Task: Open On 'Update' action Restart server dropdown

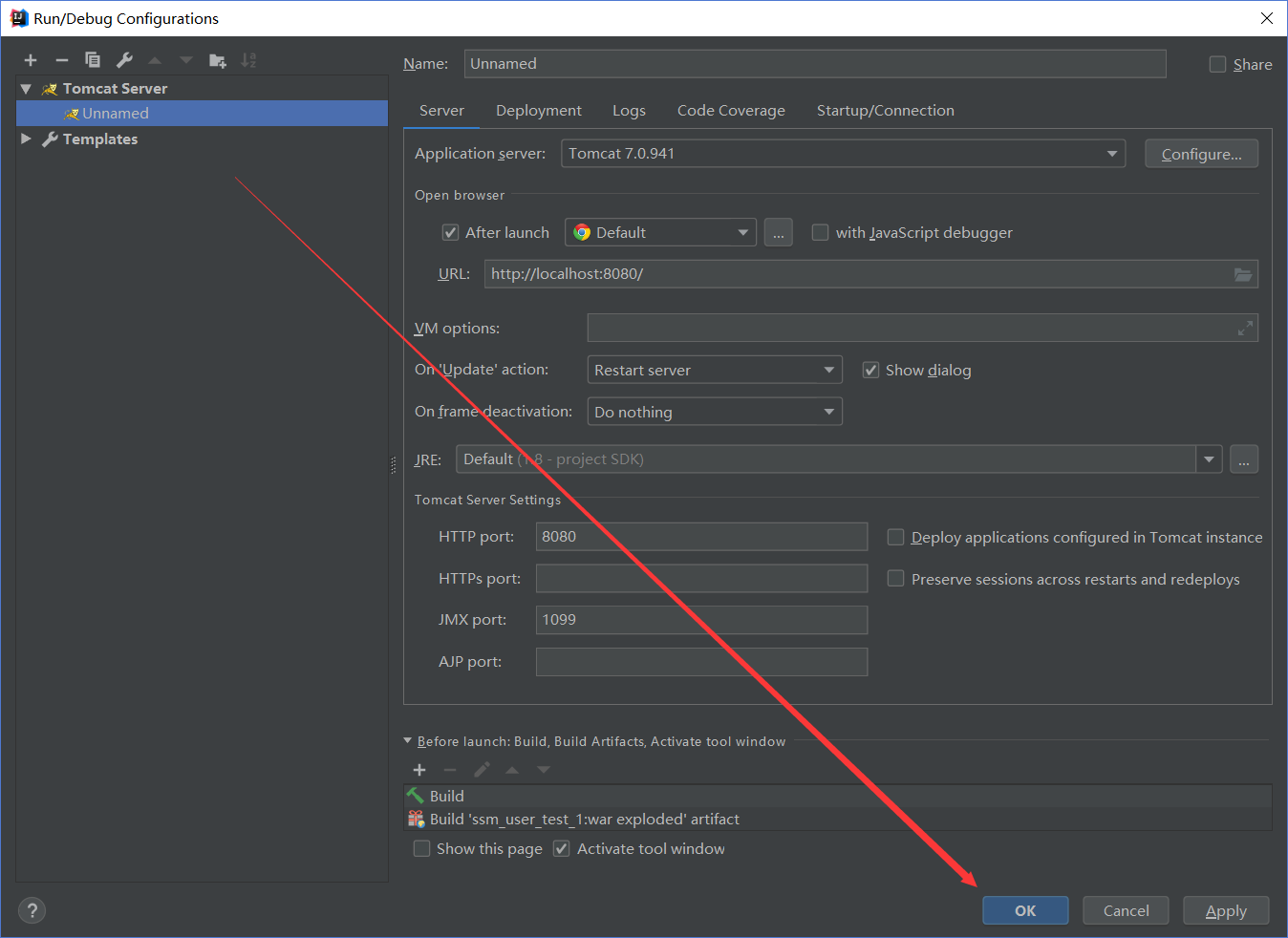Action: 715,370
